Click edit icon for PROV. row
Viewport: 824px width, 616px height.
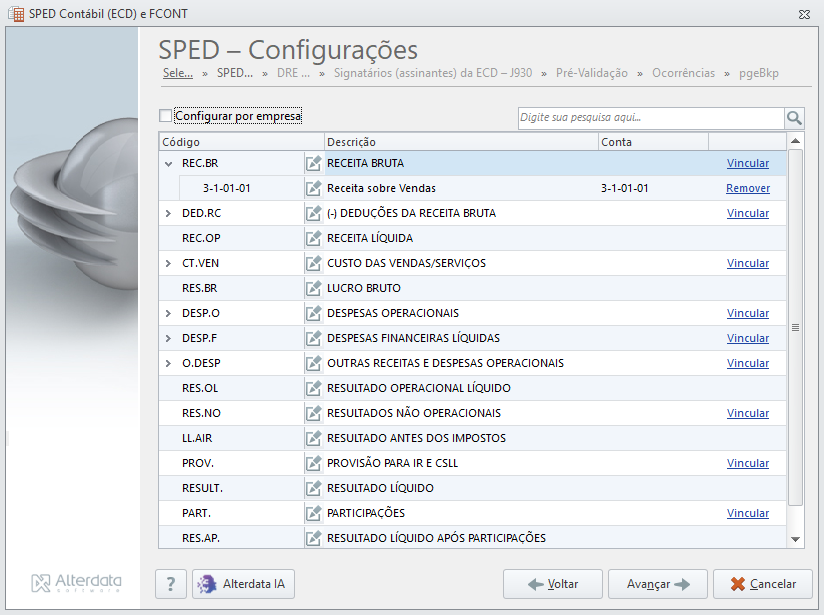click(313, 463)
